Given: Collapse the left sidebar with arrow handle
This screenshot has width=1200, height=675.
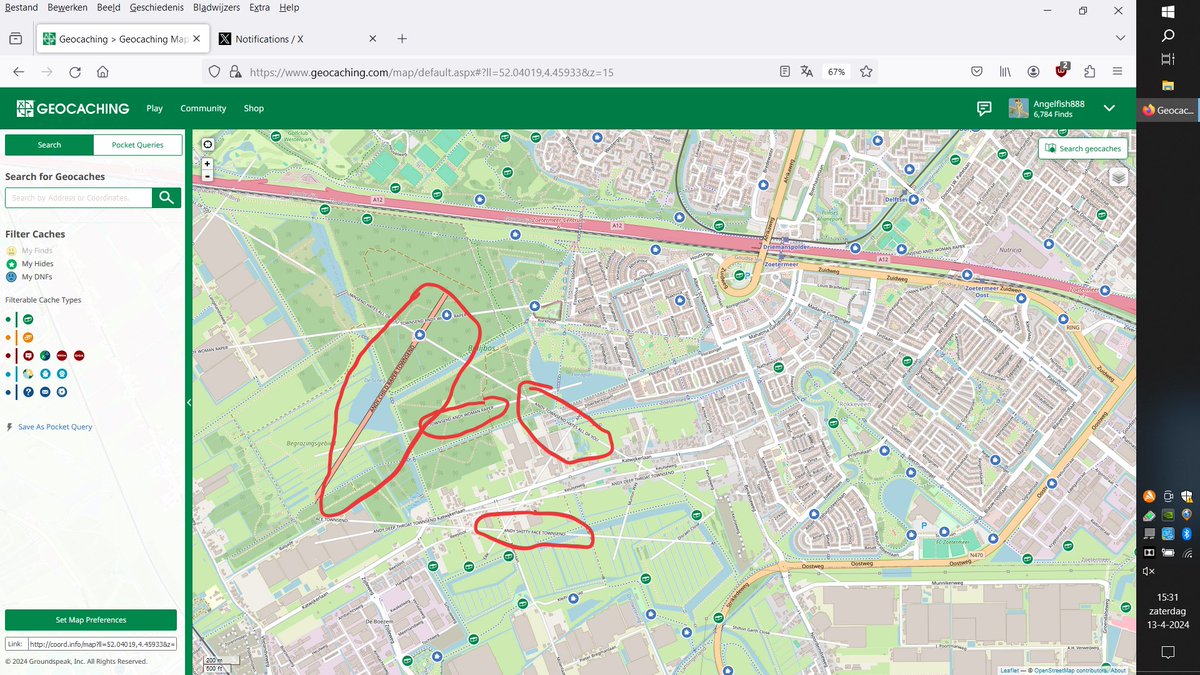Looking at the screenshot, I should click(x=189, y=402).
